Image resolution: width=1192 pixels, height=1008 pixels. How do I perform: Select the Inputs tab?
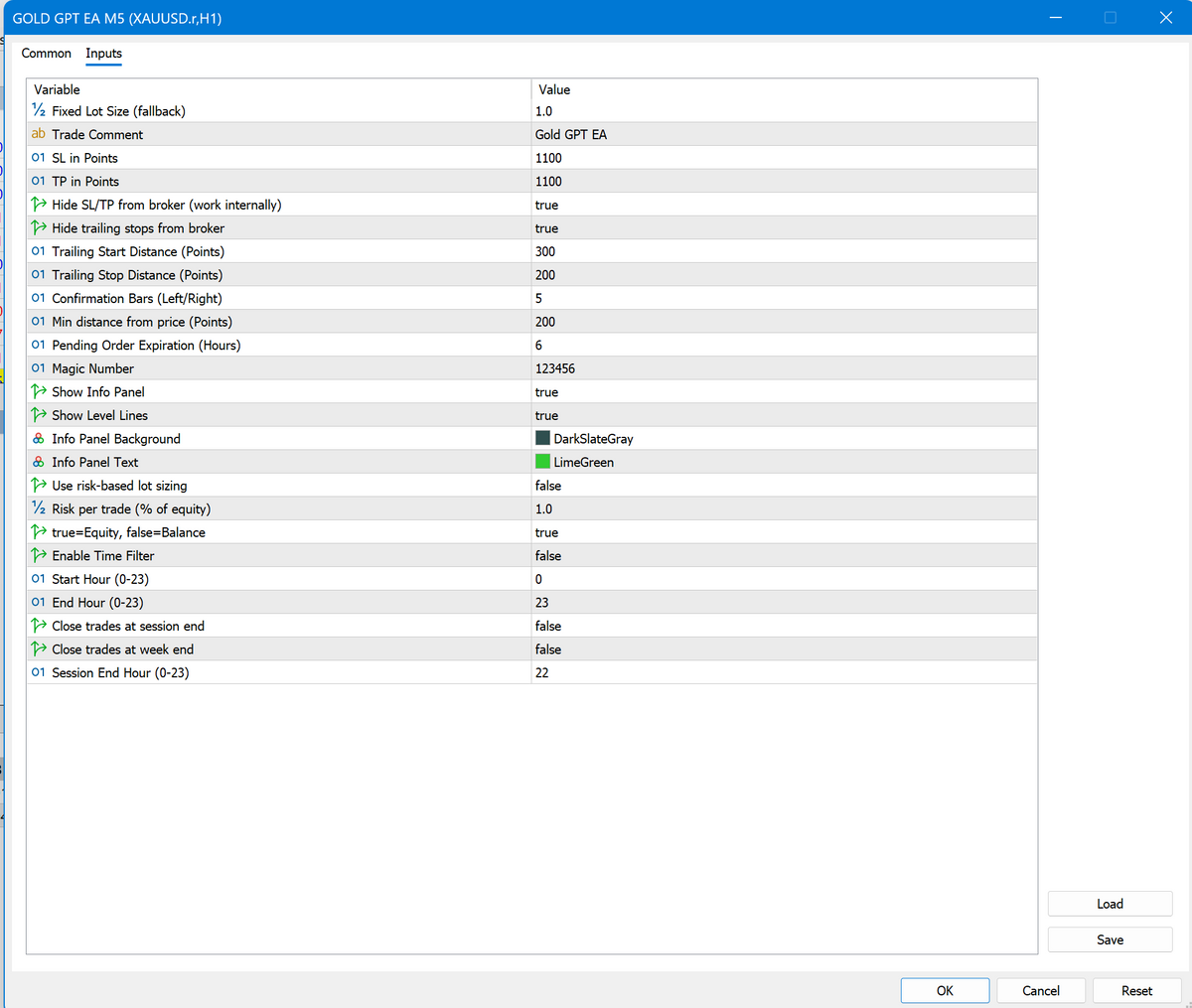click(x=103, y=54)
